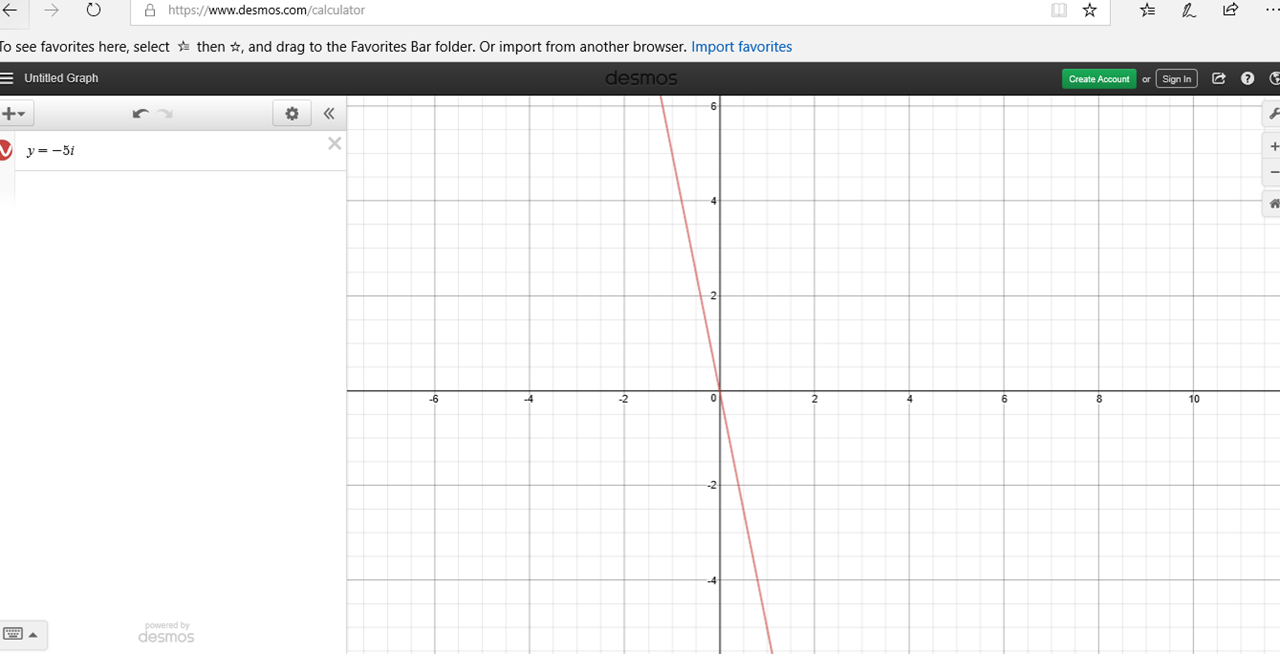Click the Sign In button

pos(1177,79)
